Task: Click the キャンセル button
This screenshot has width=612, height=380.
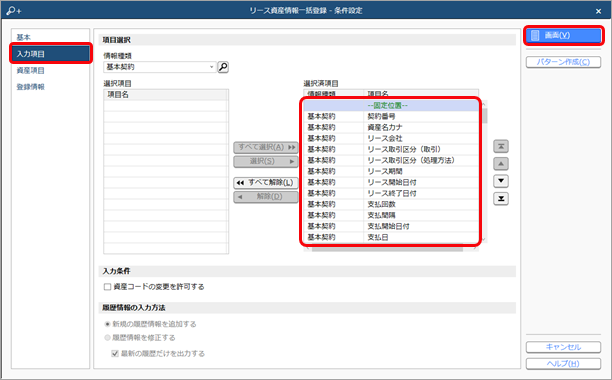Action: click(563, 347)
